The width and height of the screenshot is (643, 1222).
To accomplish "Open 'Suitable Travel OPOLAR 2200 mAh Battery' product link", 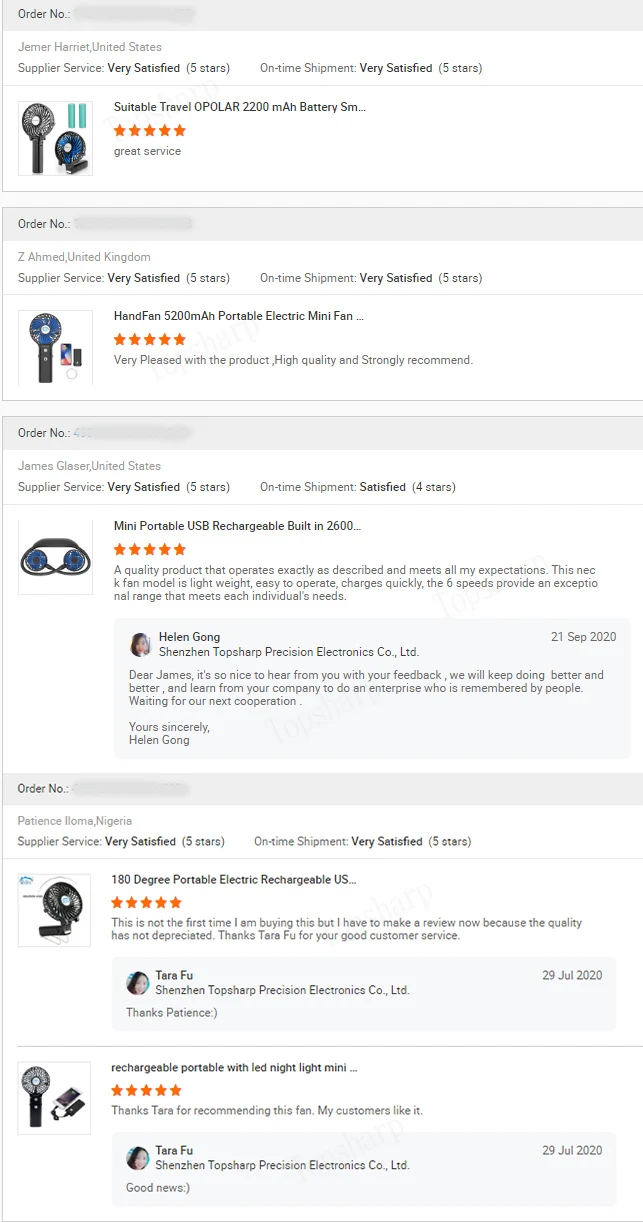I will tap(240, 107).
